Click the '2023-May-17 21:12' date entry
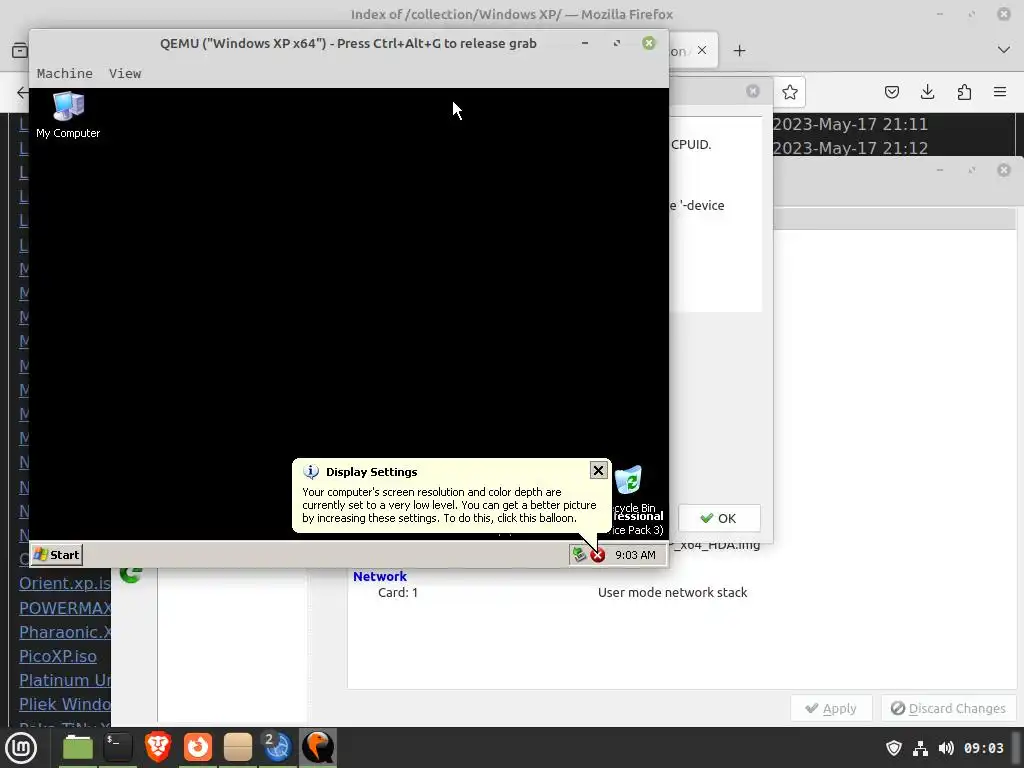This screenshot has height=768, width=1024. [x=850, y=148]
